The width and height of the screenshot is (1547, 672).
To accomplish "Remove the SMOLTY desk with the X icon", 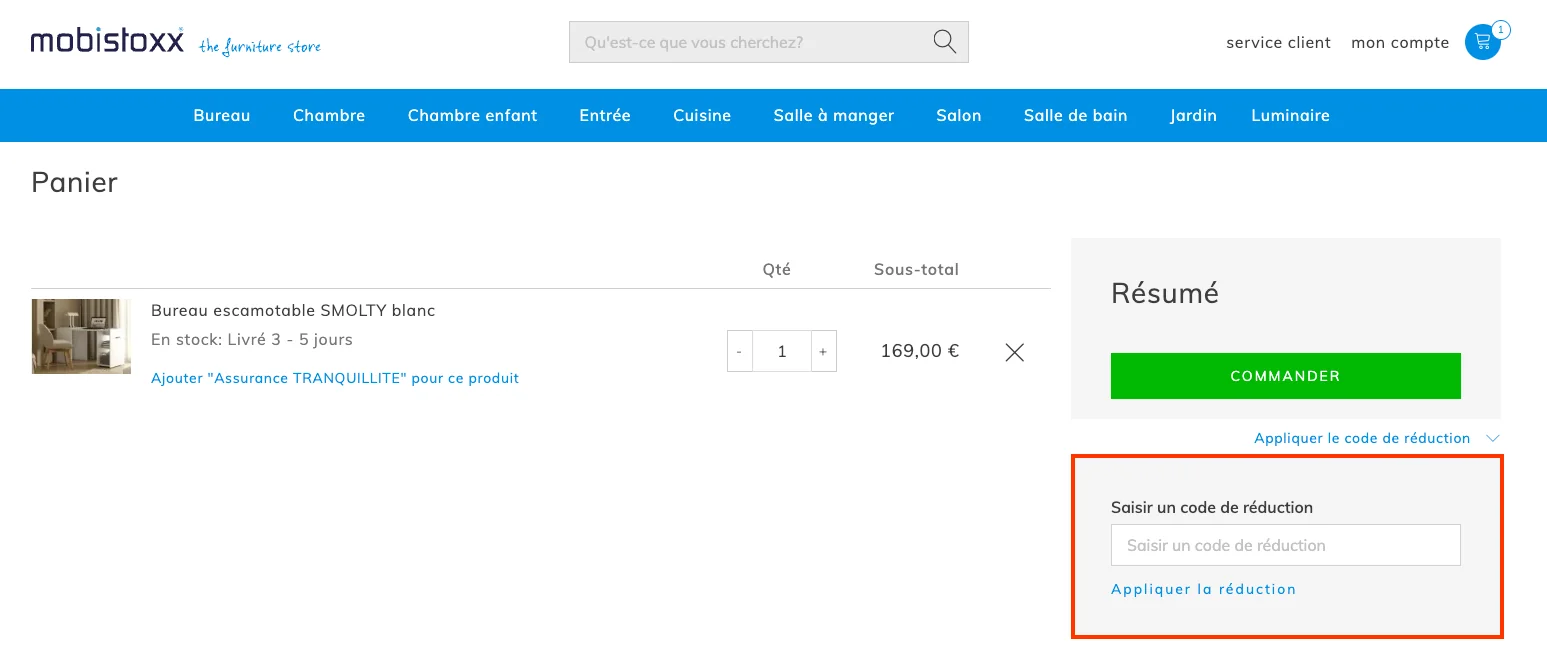I will pos(1014,351).
